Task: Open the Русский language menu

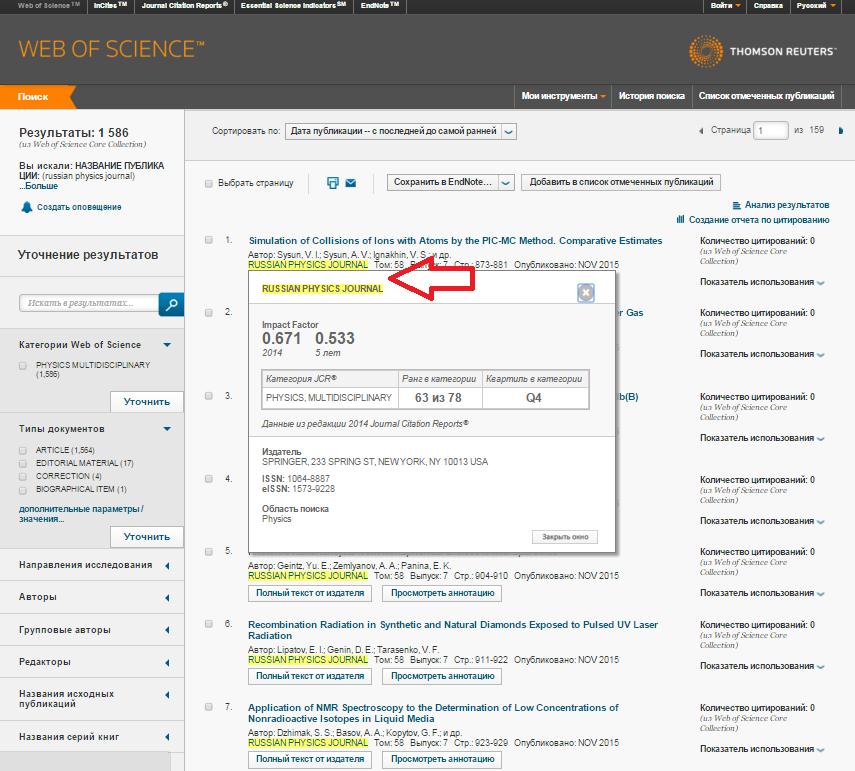Action: click(x=816, y=5)
